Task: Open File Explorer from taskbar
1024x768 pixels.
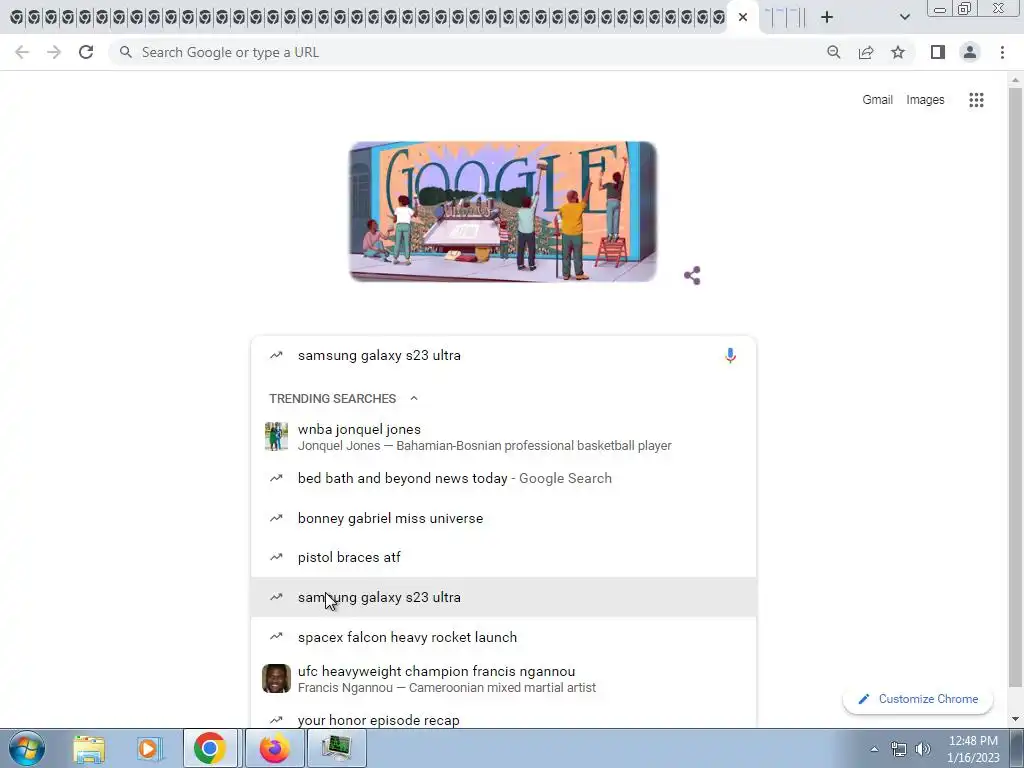Action: 89,748
